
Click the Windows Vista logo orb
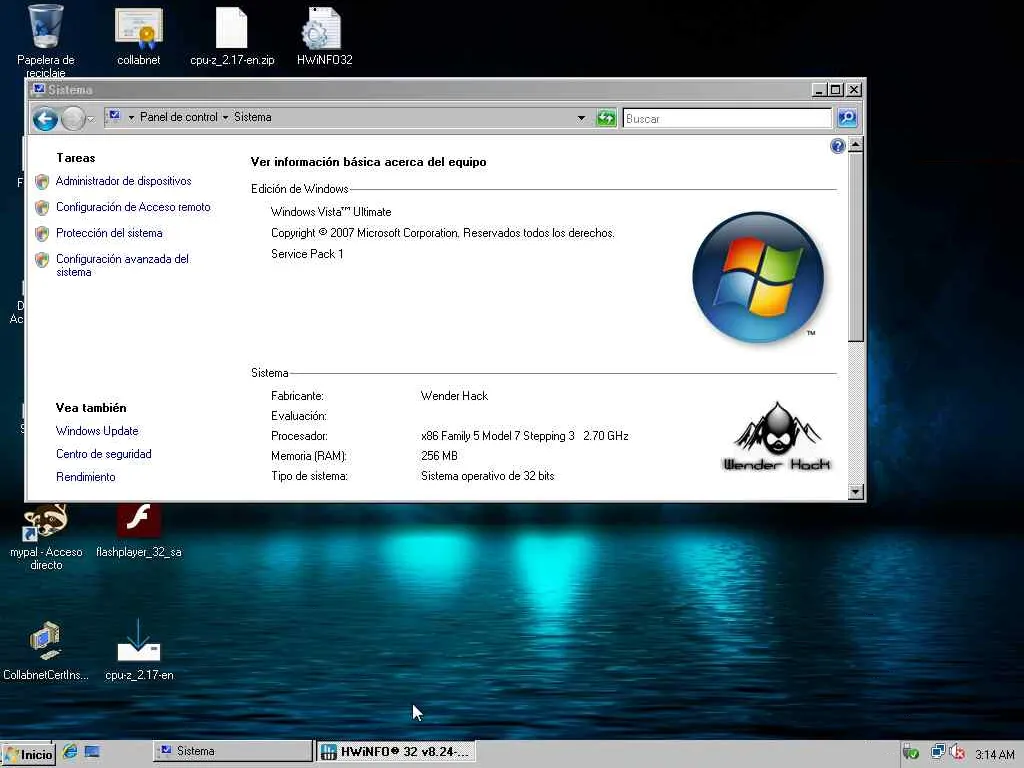pos(758,277)
